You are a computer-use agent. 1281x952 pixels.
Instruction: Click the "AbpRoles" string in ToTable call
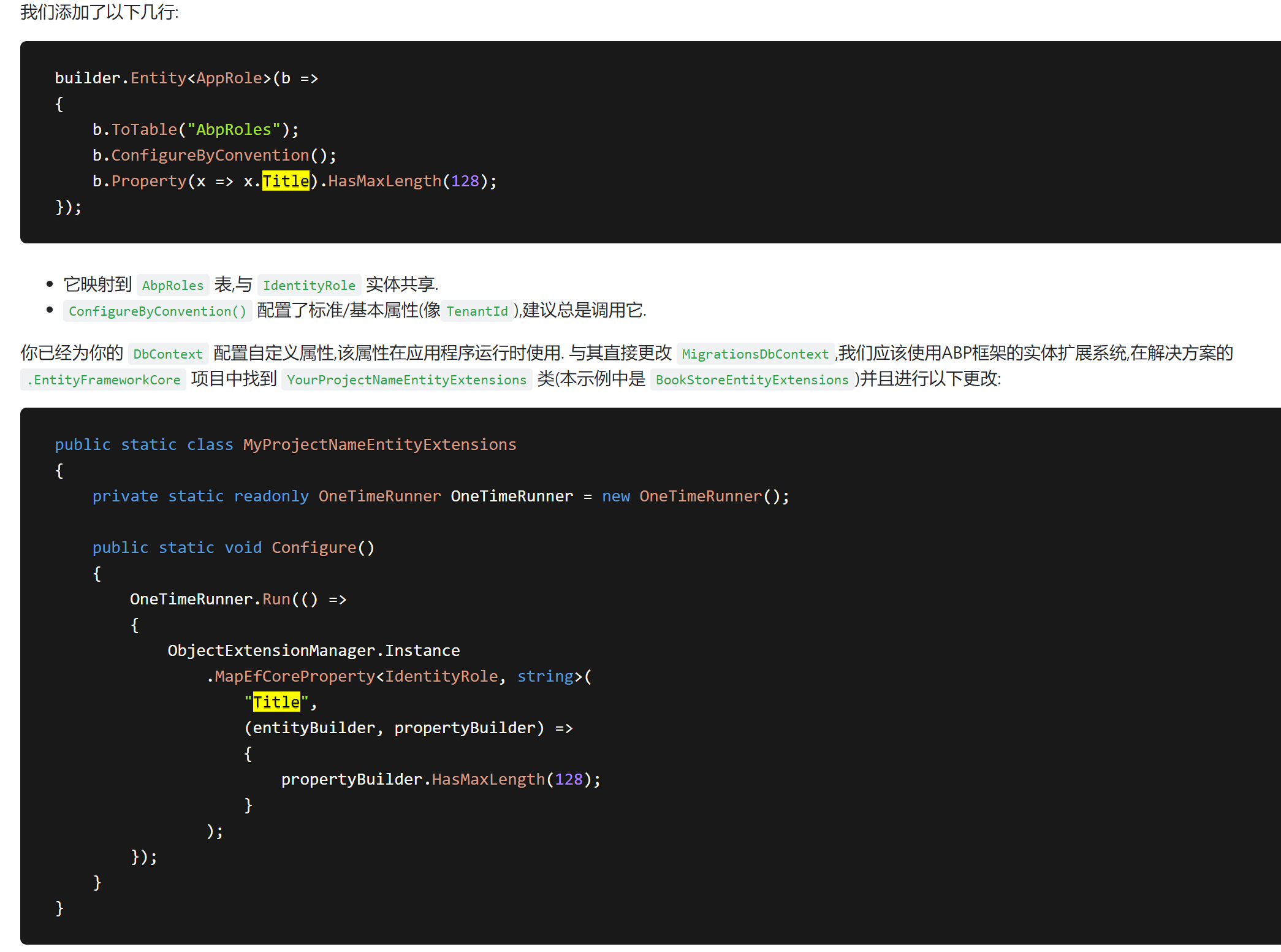(x=234, y=129)
